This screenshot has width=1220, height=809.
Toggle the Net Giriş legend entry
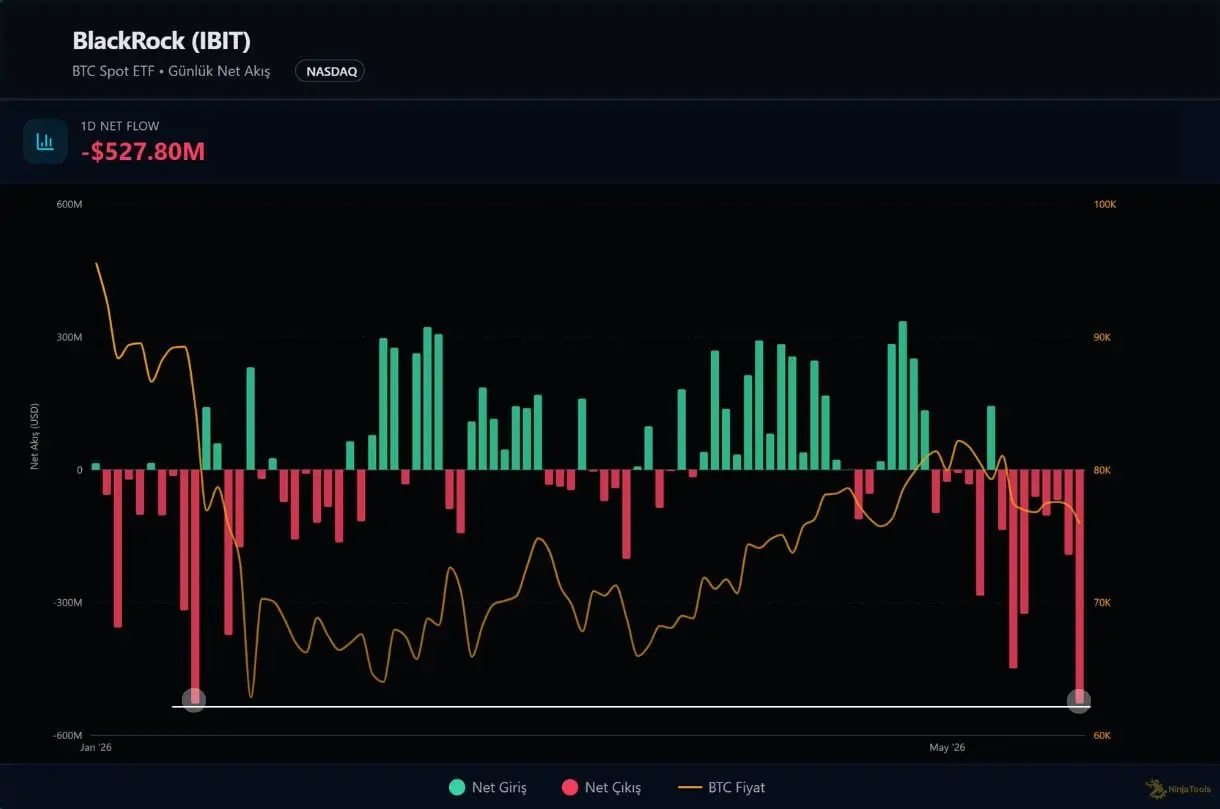coord(488,787)
